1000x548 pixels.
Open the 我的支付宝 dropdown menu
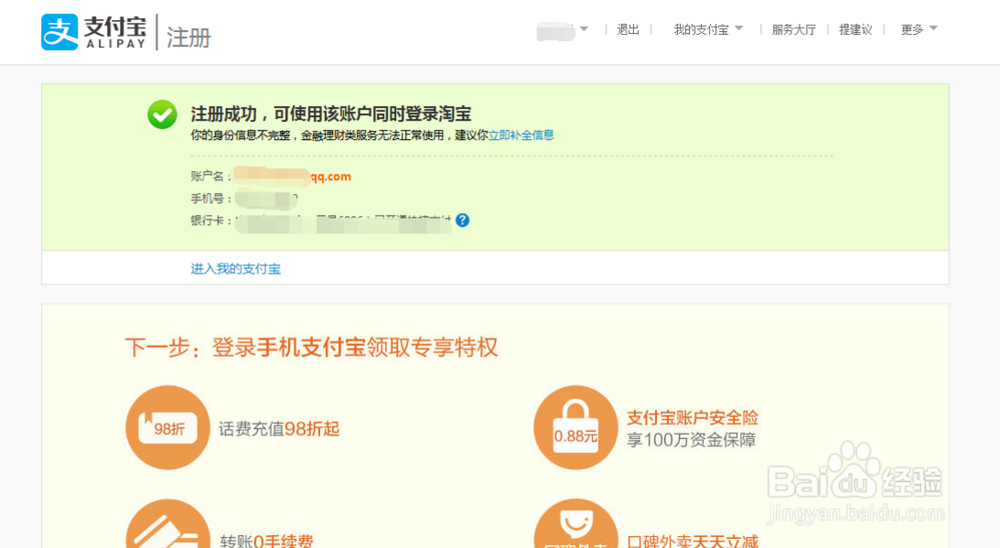point(708,29)
